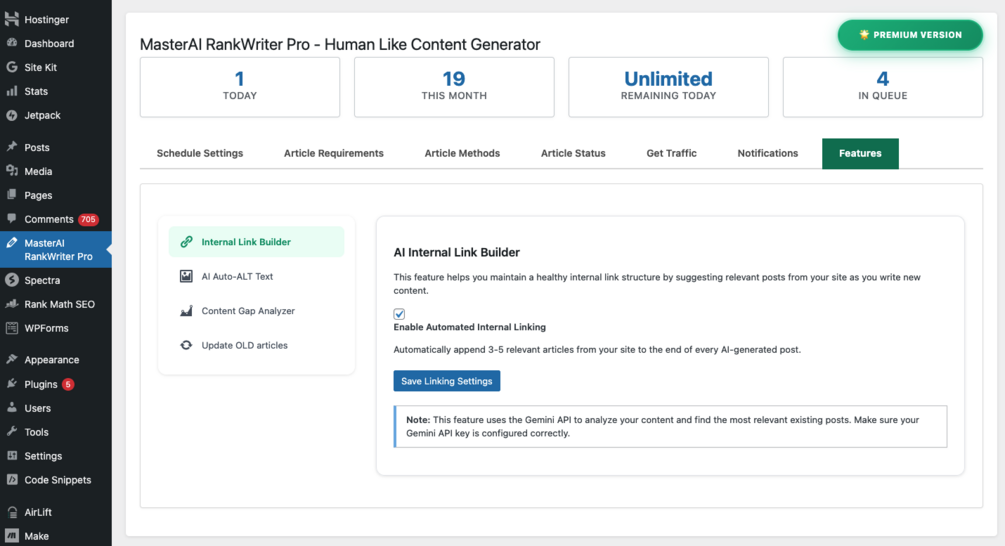This screenshot has width=1005, height=546.
Task: Click the image icon for AI Auto-ALT Text
Action: 186,276
